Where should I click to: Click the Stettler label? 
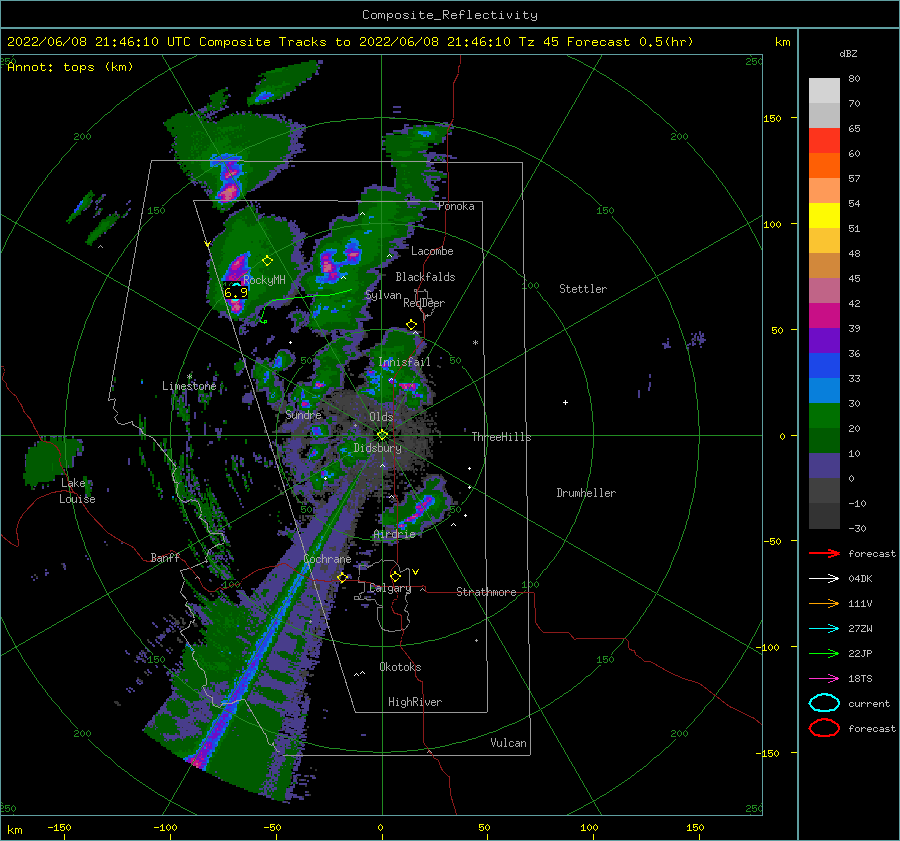click(x=583, y=289)
